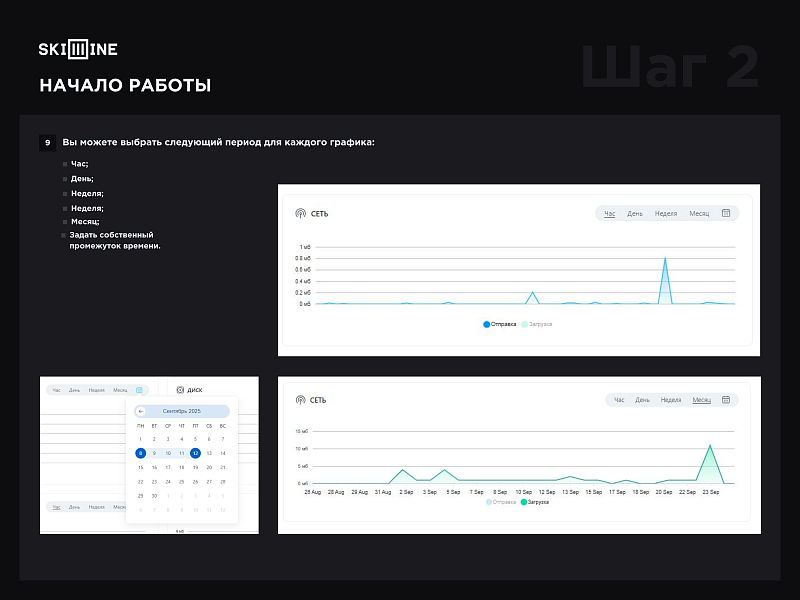
Task: Click the active calendar icon above date picker
Action: coord(140,390)
